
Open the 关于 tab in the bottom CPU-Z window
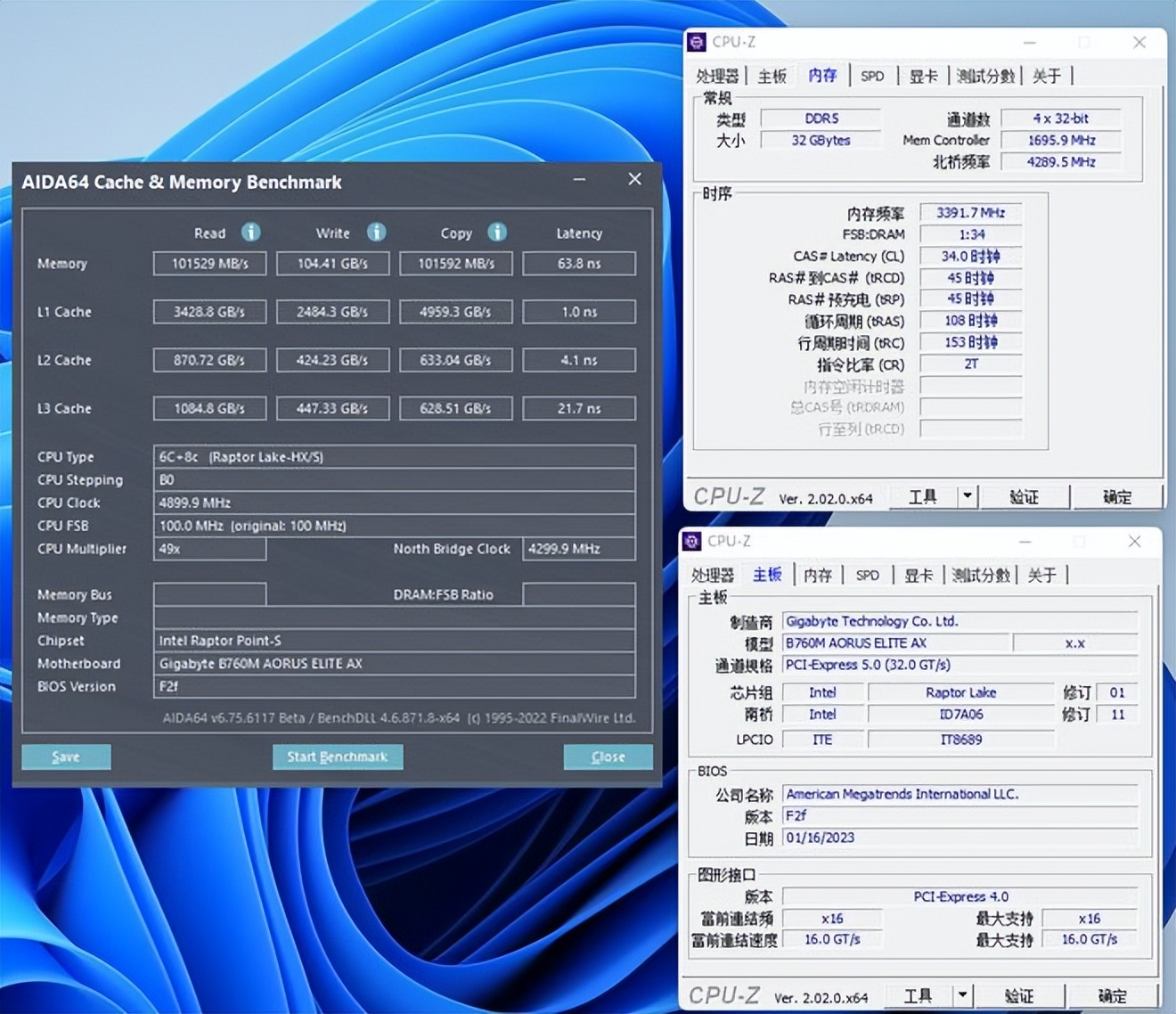click(x=1043, y=575)
